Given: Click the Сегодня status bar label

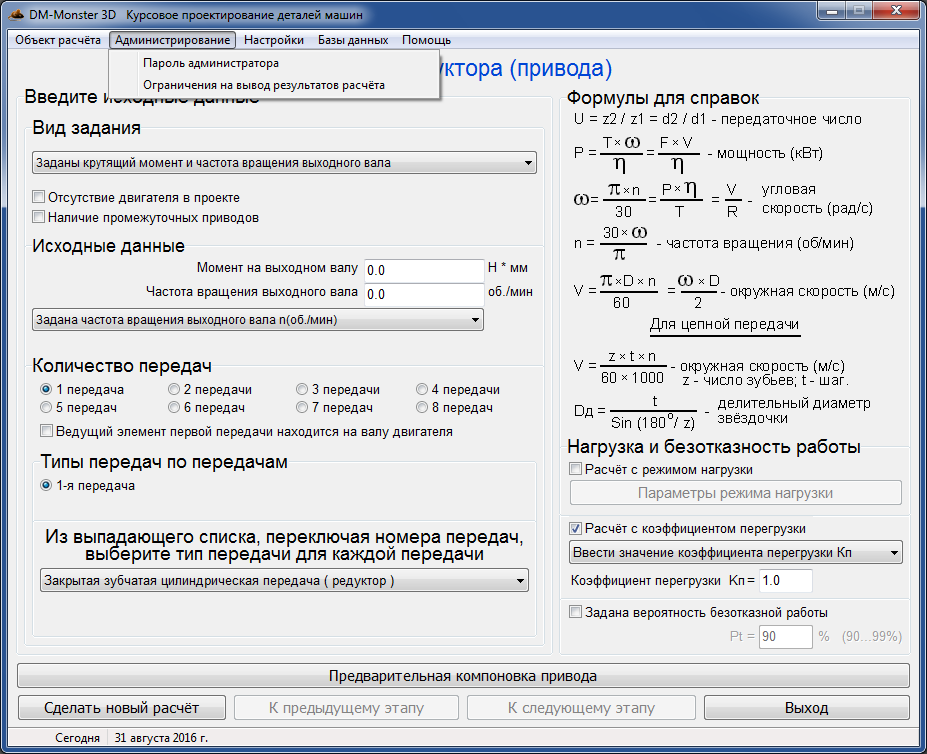Looking at the screenshot, I should [x=77, y=737].
